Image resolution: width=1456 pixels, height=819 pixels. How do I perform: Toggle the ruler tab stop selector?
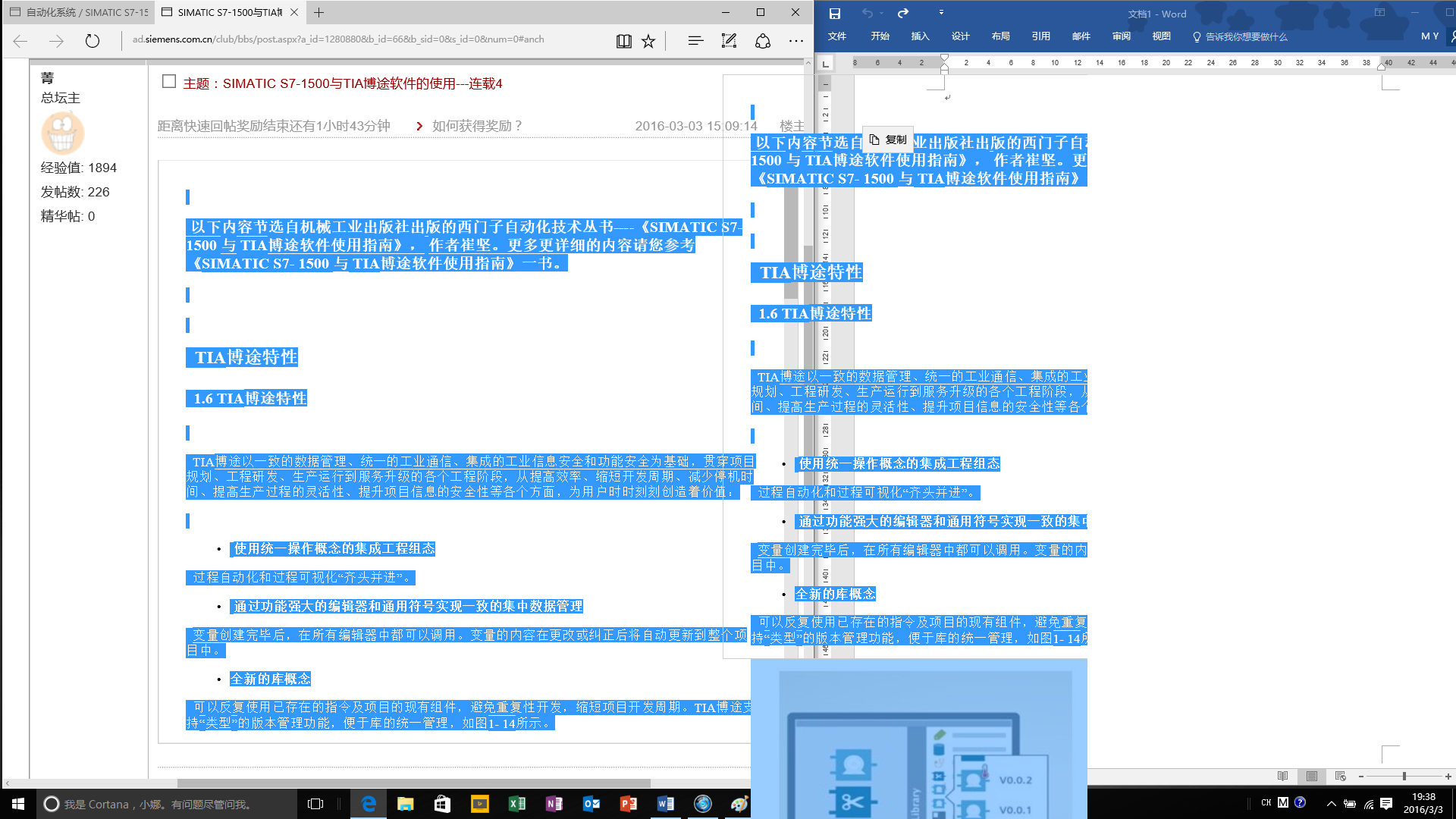point(826,64)
